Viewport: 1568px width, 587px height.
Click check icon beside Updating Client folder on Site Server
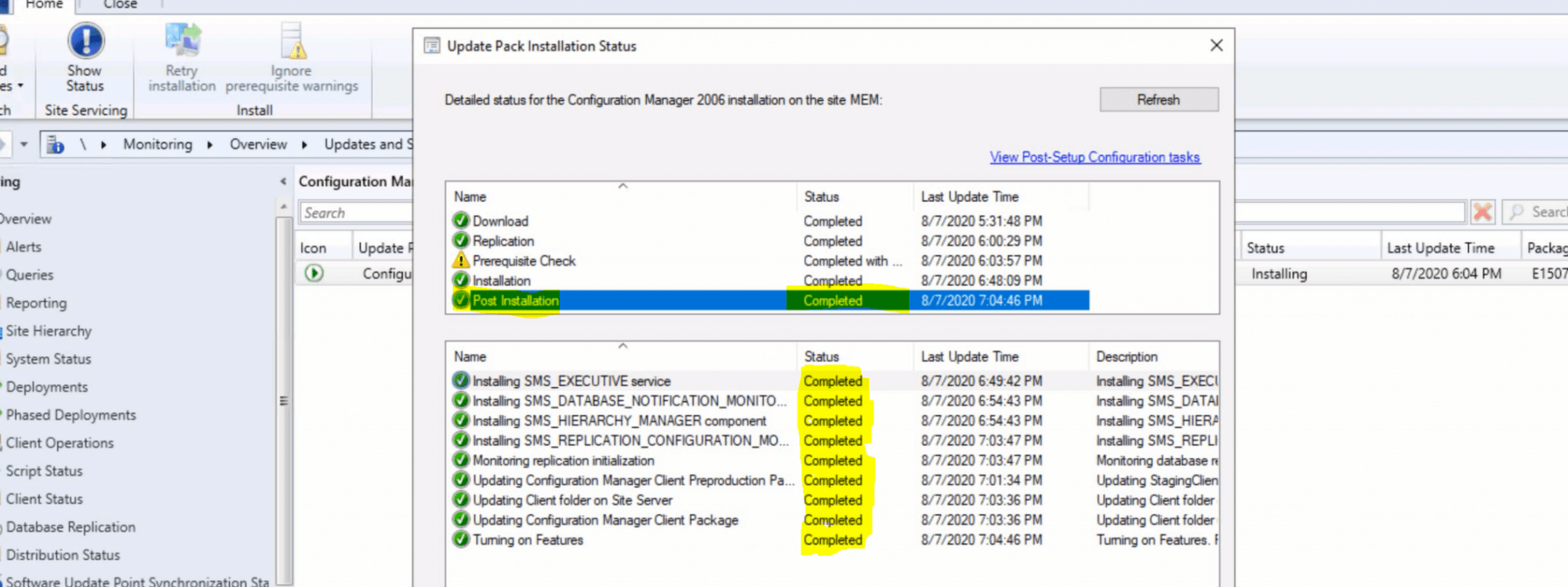461,499
